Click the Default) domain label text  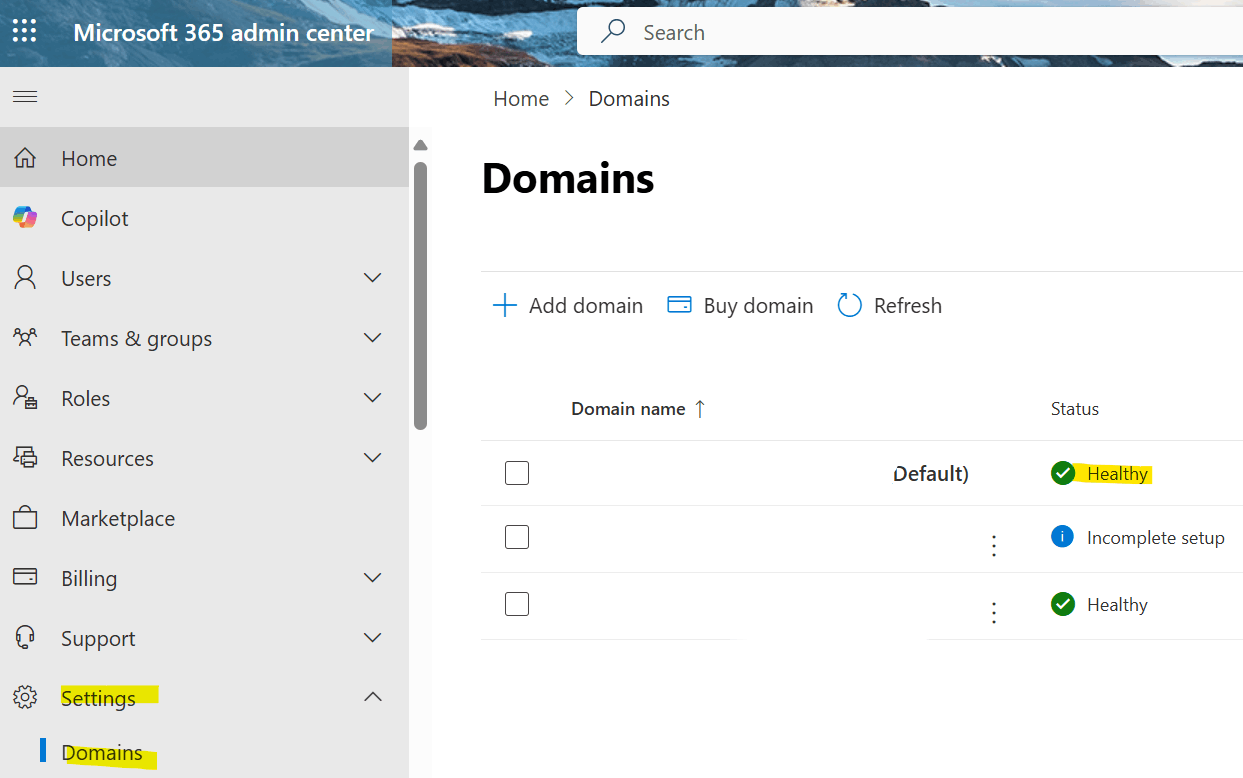pyautogui.click(x=931, y=473)
